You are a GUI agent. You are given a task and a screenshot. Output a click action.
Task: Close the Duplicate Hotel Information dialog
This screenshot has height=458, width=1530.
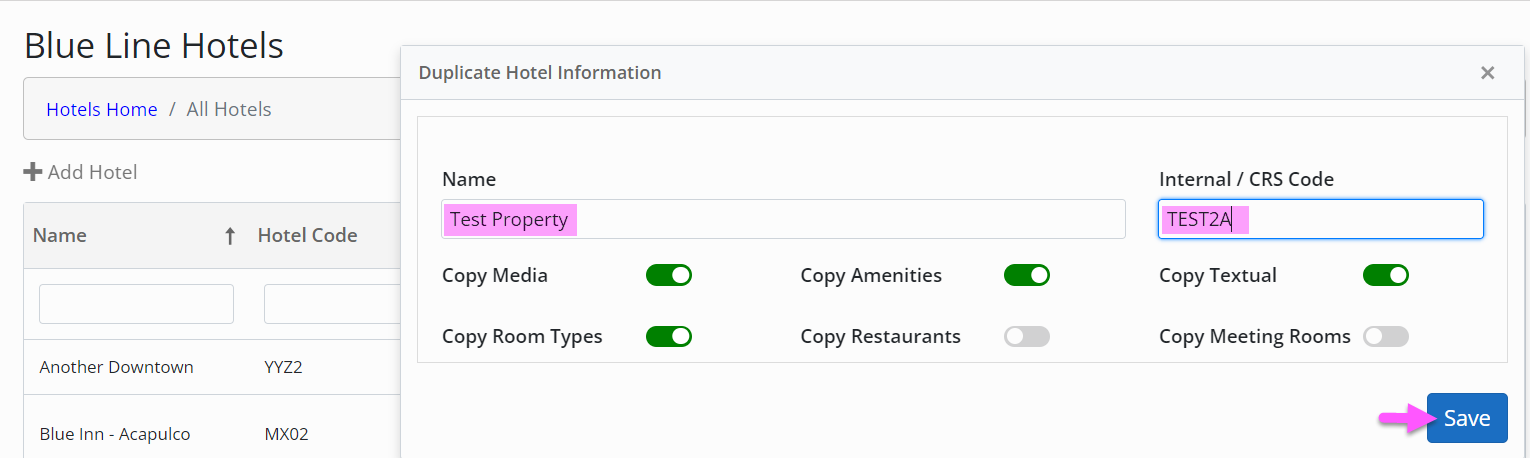point(1487,73)
